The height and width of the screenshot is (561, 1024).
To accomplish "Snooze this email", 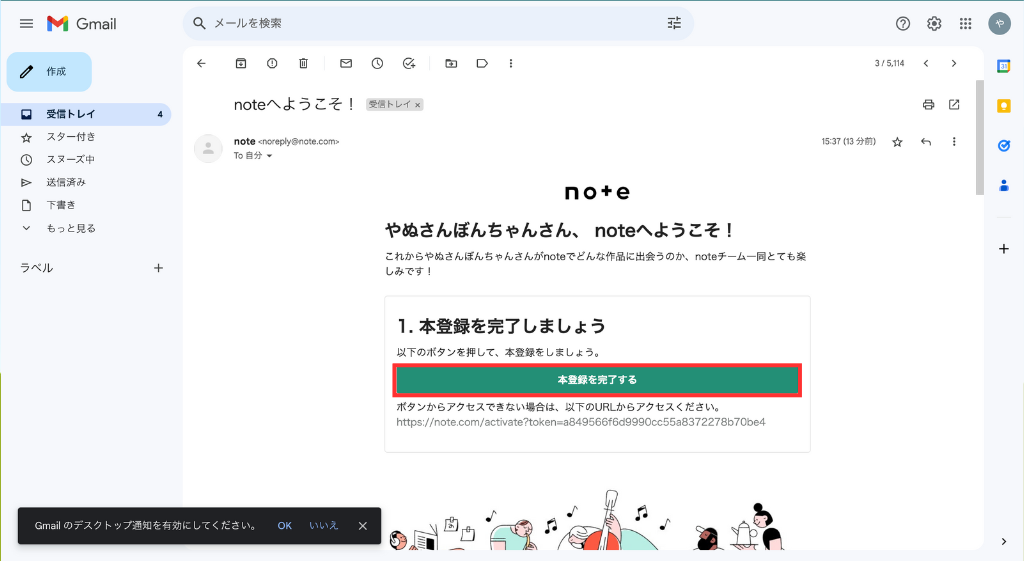I will [377, 63].
